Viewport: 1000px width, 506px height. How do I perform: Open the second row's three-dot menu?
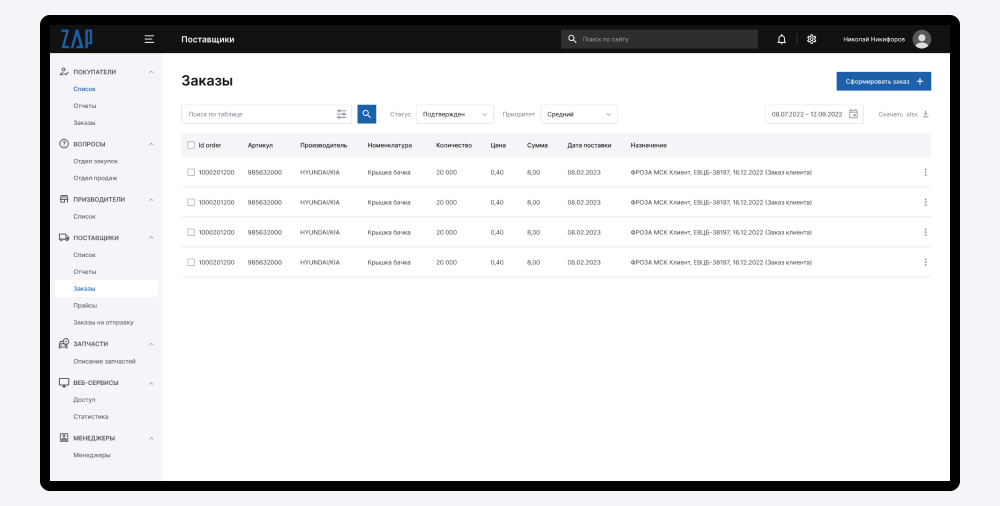coord(925,202)
